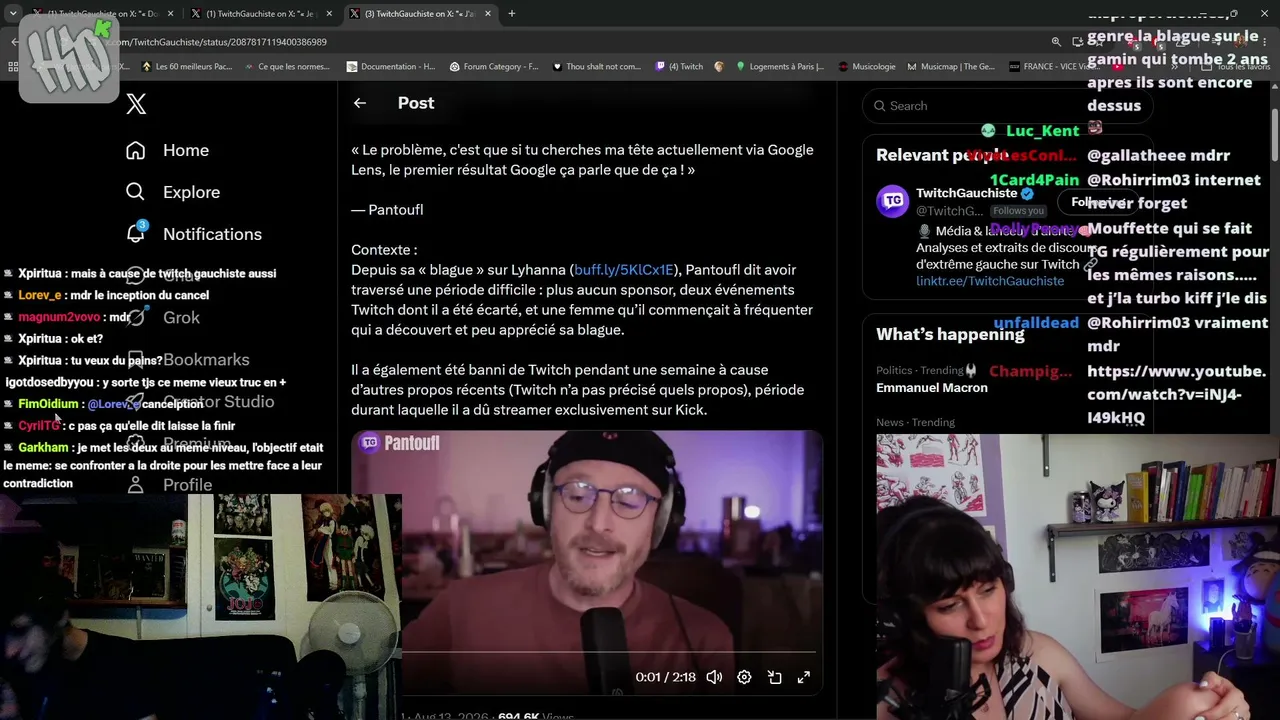Click the "What's happening" heading
The width and height of the screenshot is (1280, 720).
pyautogui.click(x=950, y=335)
